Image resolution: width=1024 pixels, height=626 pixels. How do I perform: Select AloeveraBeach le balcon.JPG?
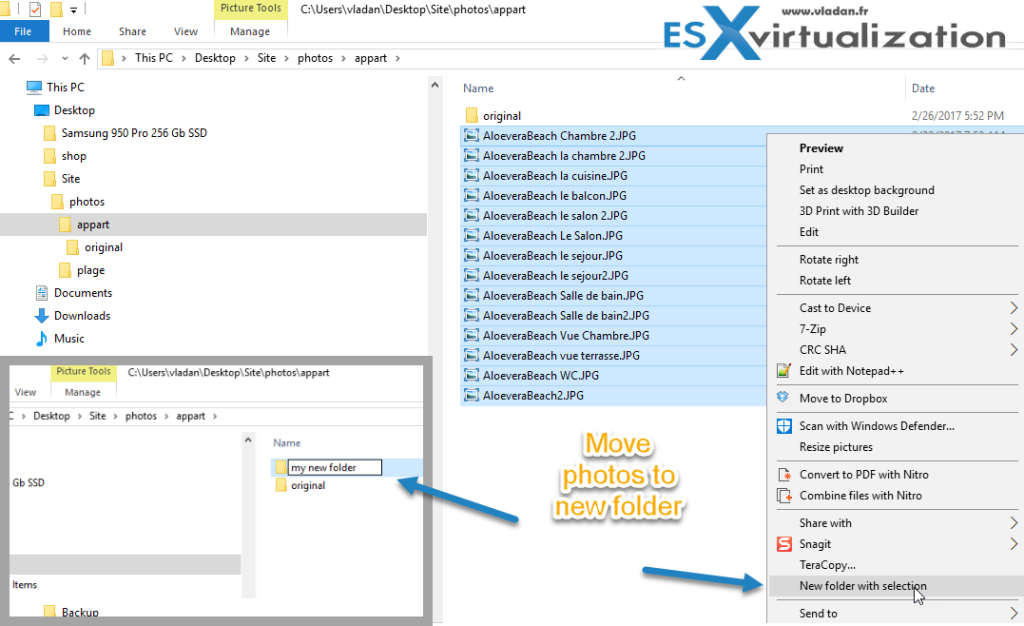pyautogui.click(x=554, y=196)
